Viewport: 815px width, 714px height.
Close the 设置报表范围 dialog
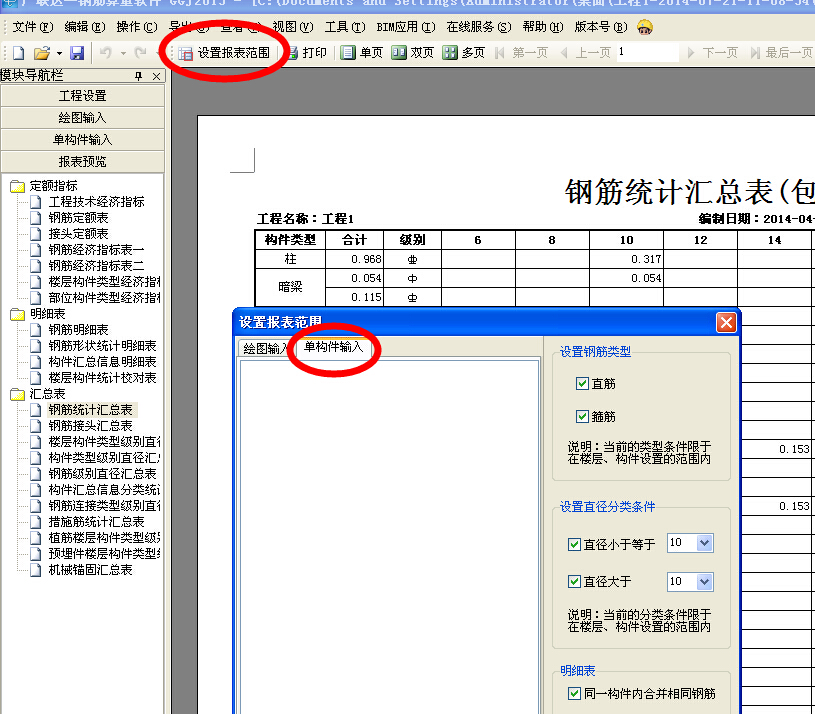pos(726,323)
